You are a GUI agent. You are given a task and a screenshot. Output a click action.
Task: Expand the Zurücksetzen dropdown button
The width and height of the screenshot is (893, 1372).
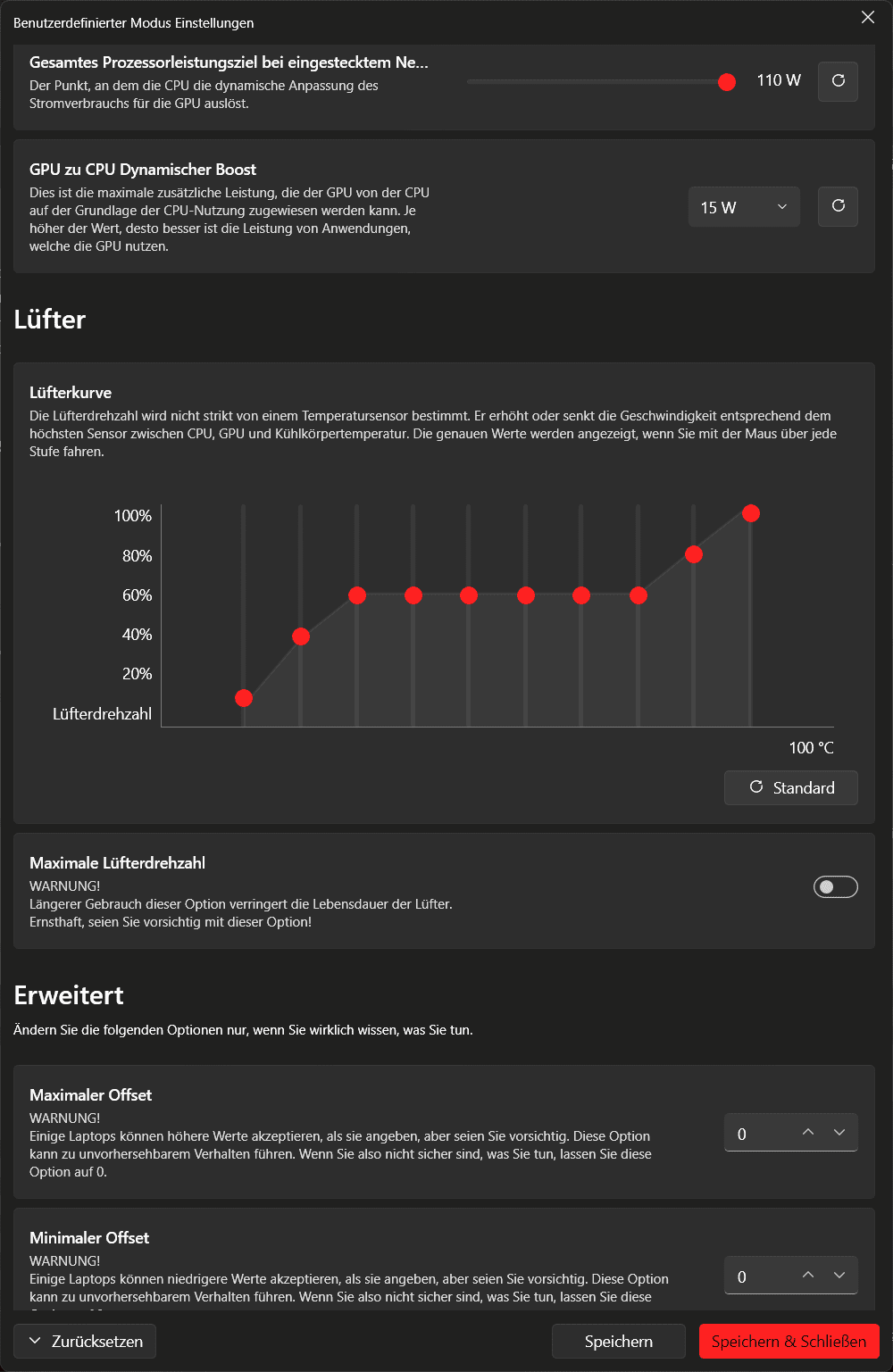tap(85, 1341)
